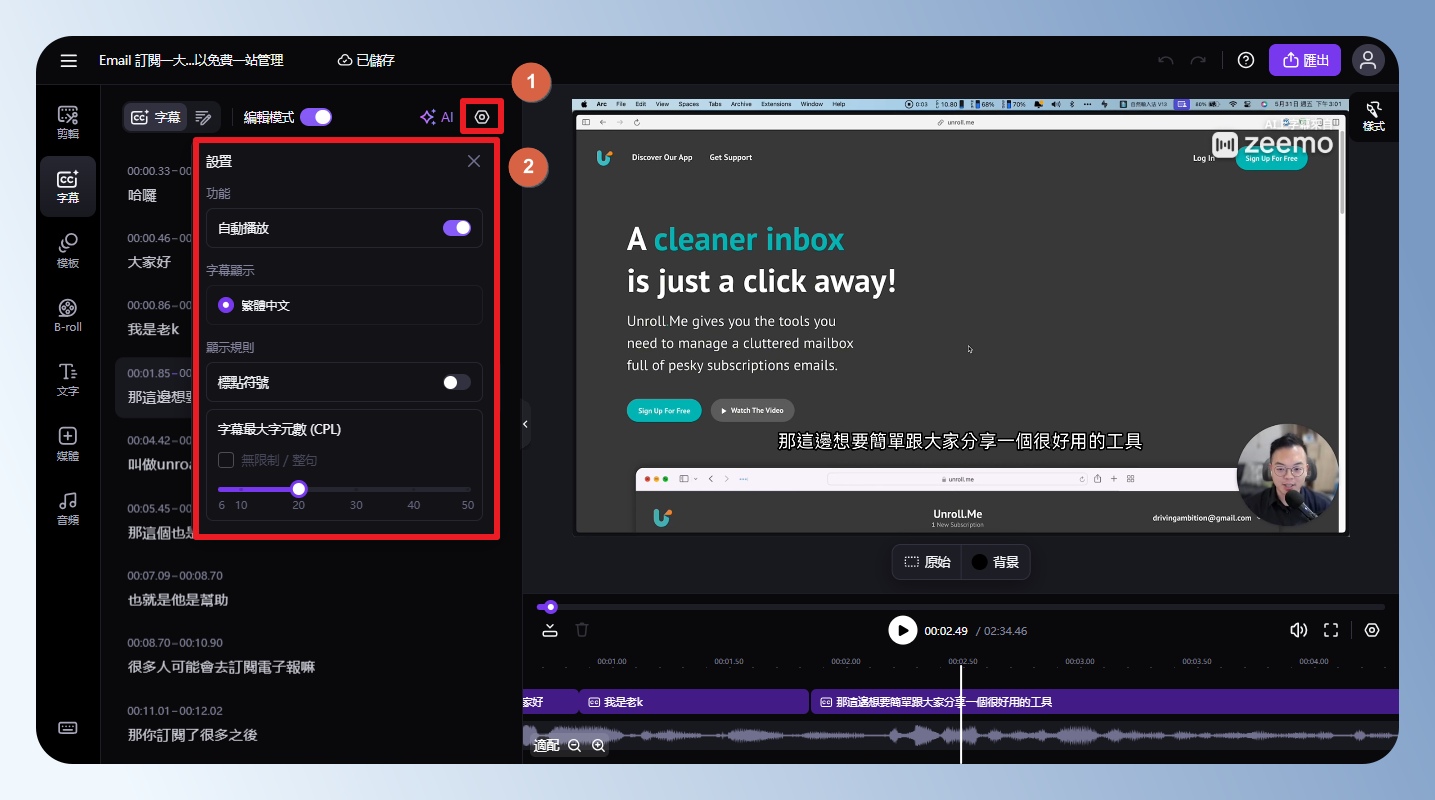Open the 模板 template panel

[x=68, y=251]
